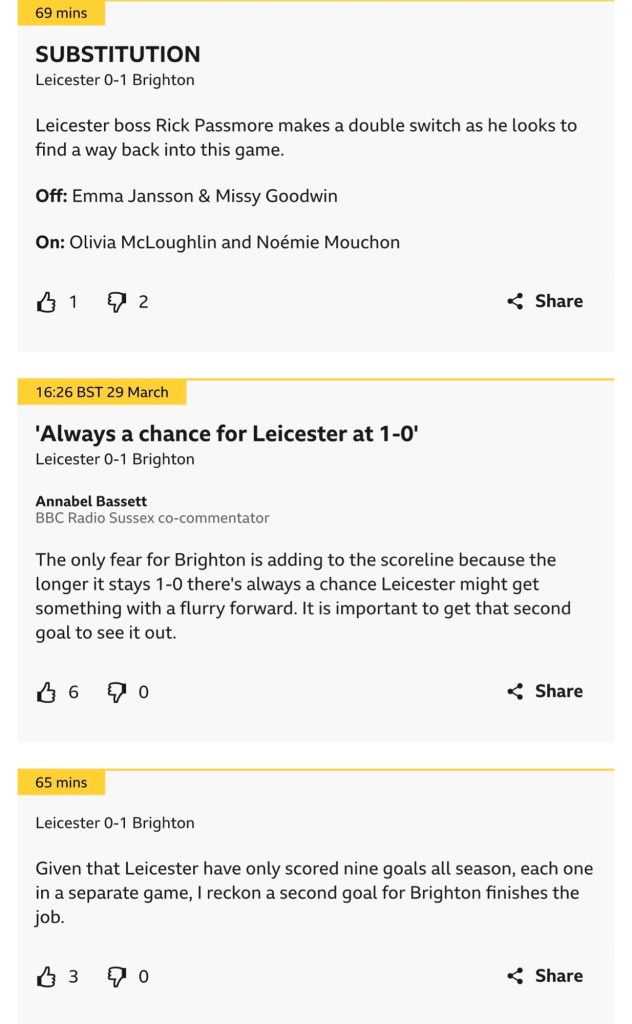632x1024 pixels.
Task: Share the 'Always a chance for Leicester' post
Action: [545, 691]
